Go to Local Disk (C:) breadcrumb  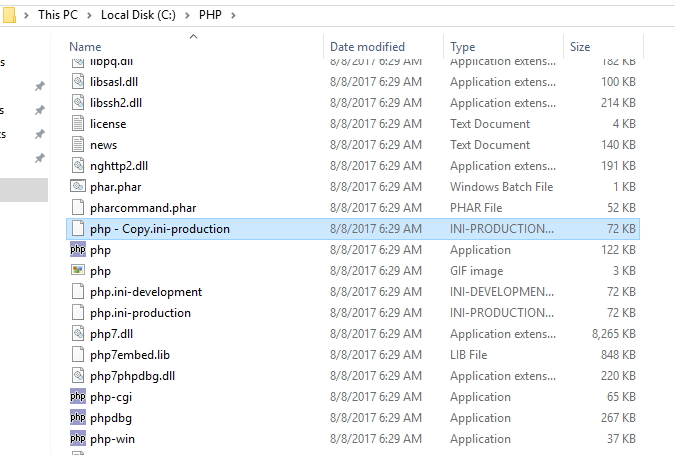coord(138,15)
